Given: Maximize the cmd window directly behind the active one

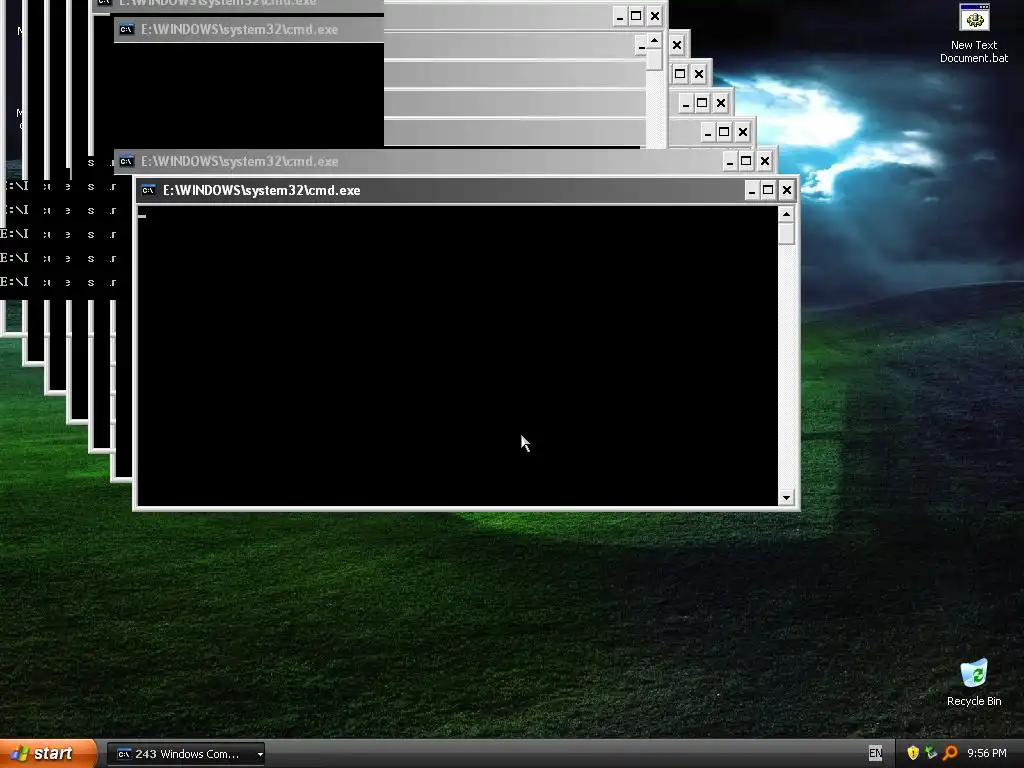Looking at the screenshot, I should [746, 161].
